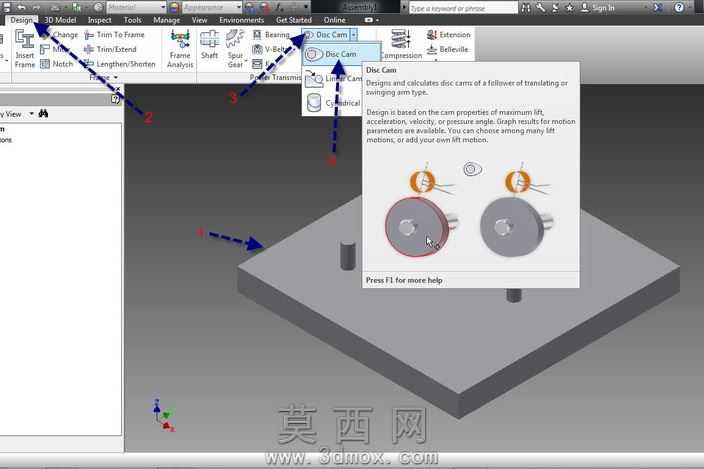
Task: Click the browser panel help icon
Action: point(115,99)
